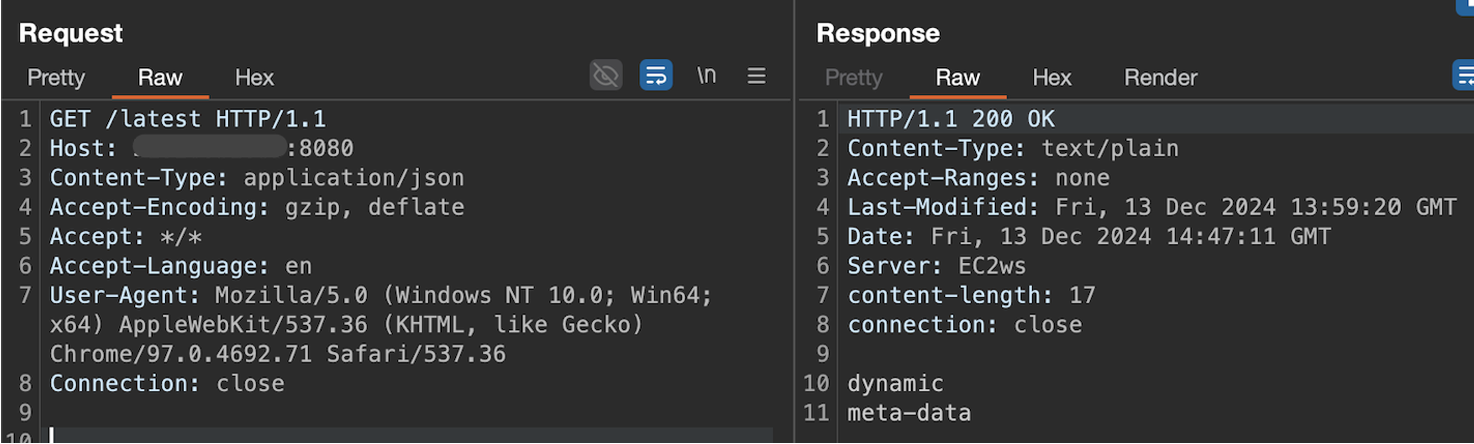Open the Response Render tab
The height and width of the screenshot is (444, 1474).
click(1160, 78)
